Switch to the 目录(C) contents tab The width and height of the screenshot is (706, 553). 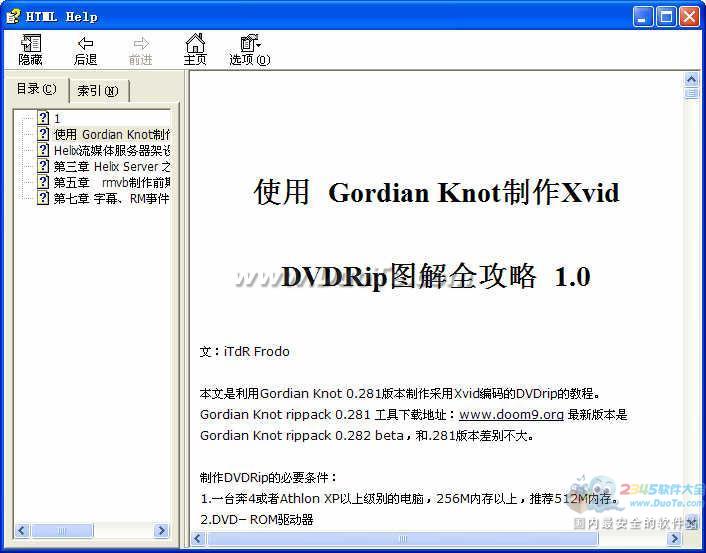(36, 89)
